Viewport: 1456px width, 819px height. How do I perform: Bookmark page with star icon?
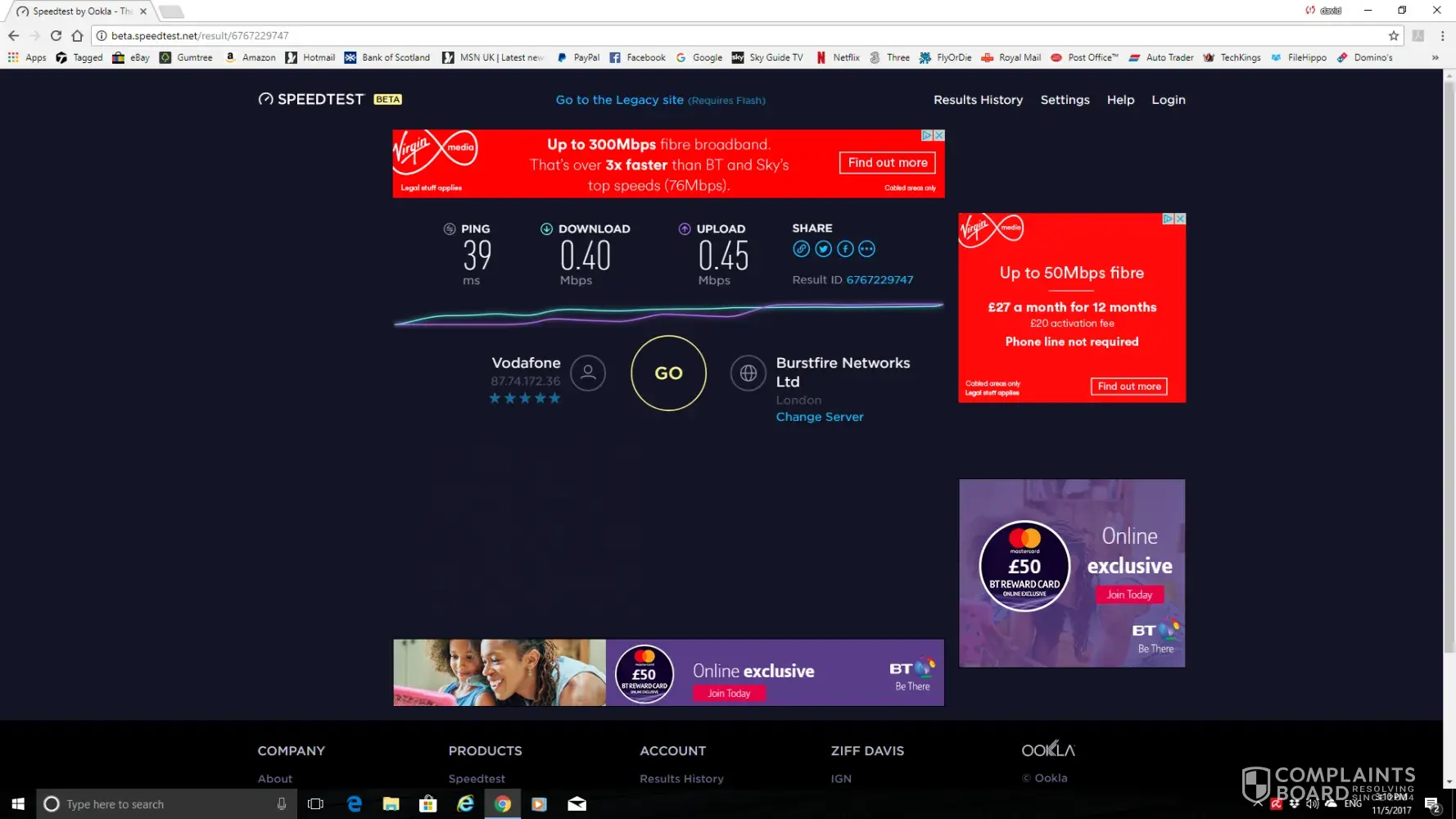click(1393, 36)
